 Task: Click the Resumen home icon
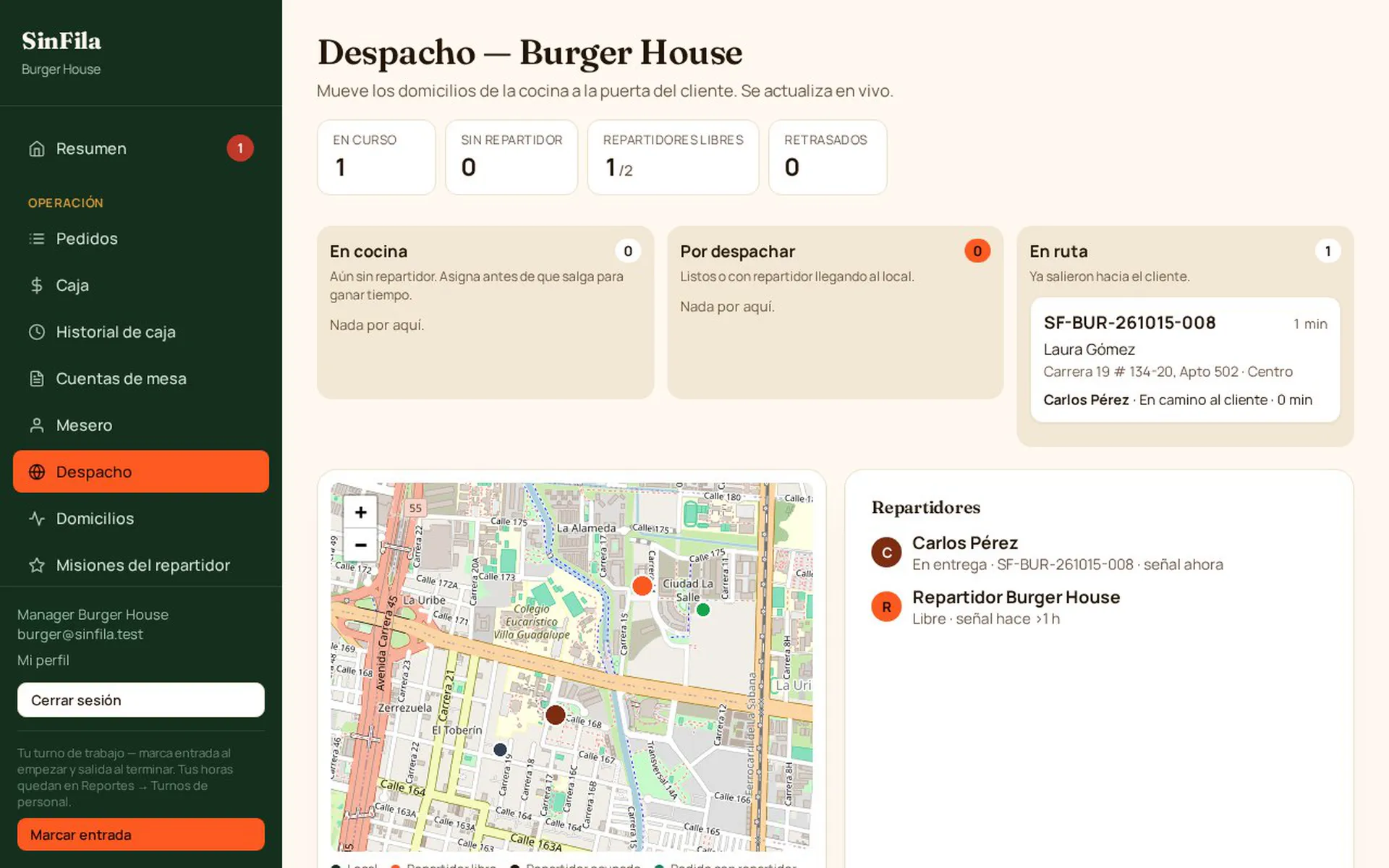coord(37,148)
